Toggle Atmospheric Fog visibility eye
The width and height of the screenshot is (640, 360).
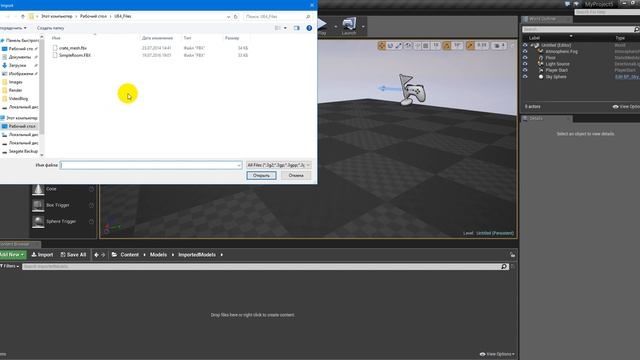click(525, 51)
